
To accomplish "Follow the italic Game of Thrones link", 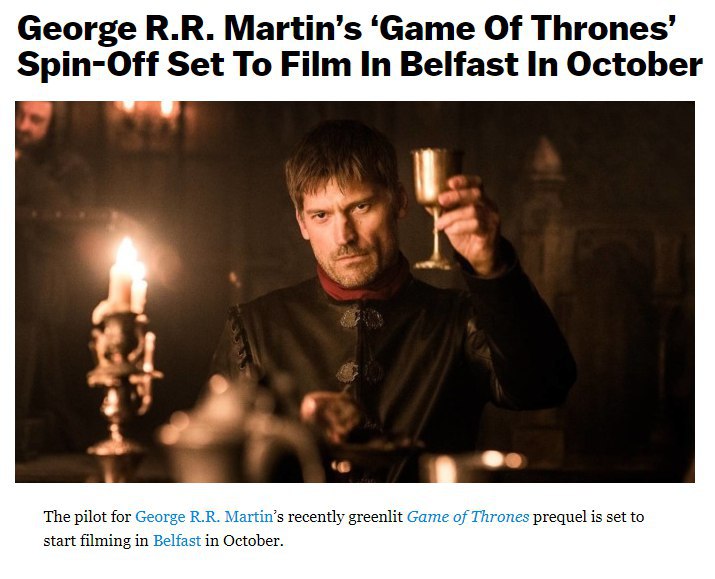I will (x=467, y=517).
